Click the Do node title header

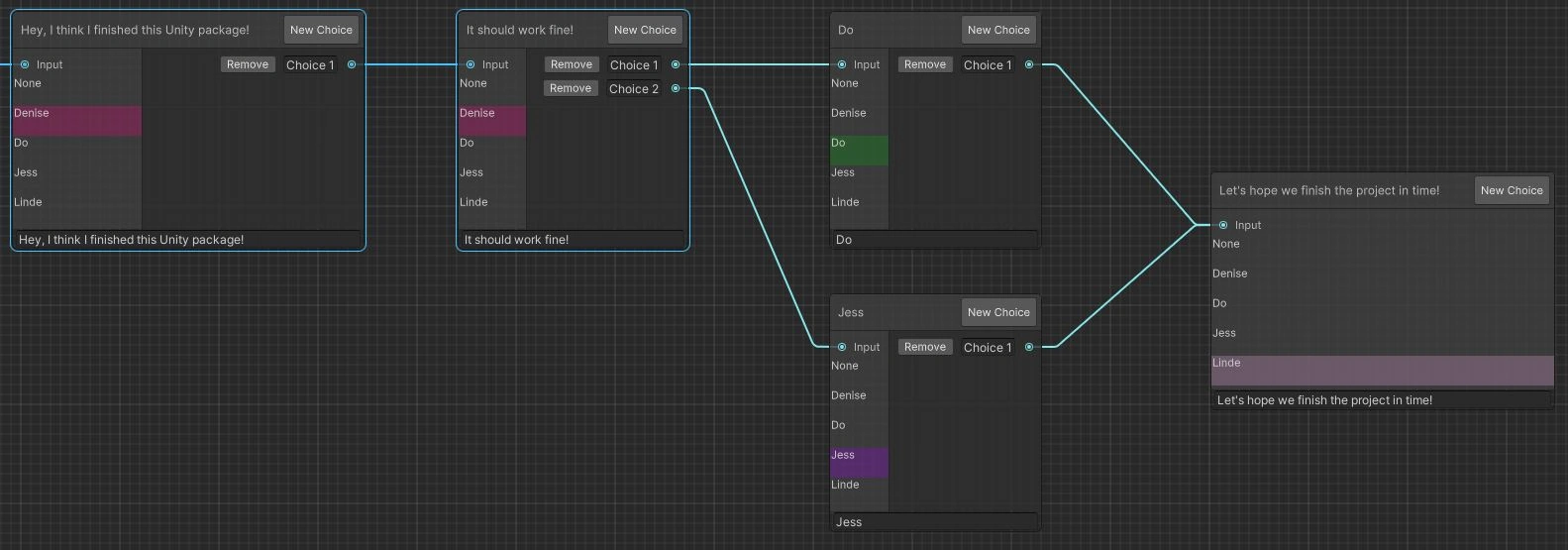tap(846, 30)
